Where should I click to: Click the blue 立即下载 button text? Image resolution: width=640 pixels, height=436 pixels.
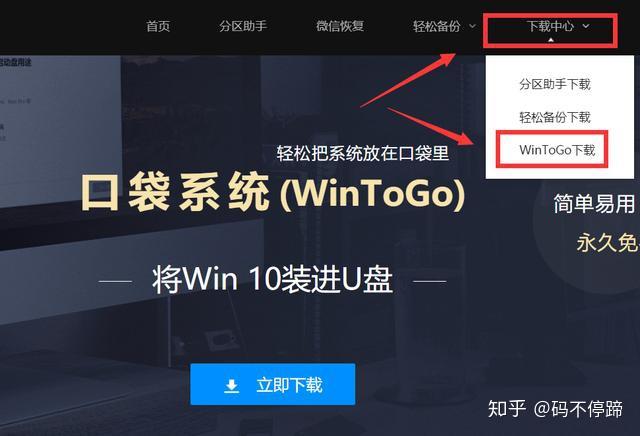[289, 385]
